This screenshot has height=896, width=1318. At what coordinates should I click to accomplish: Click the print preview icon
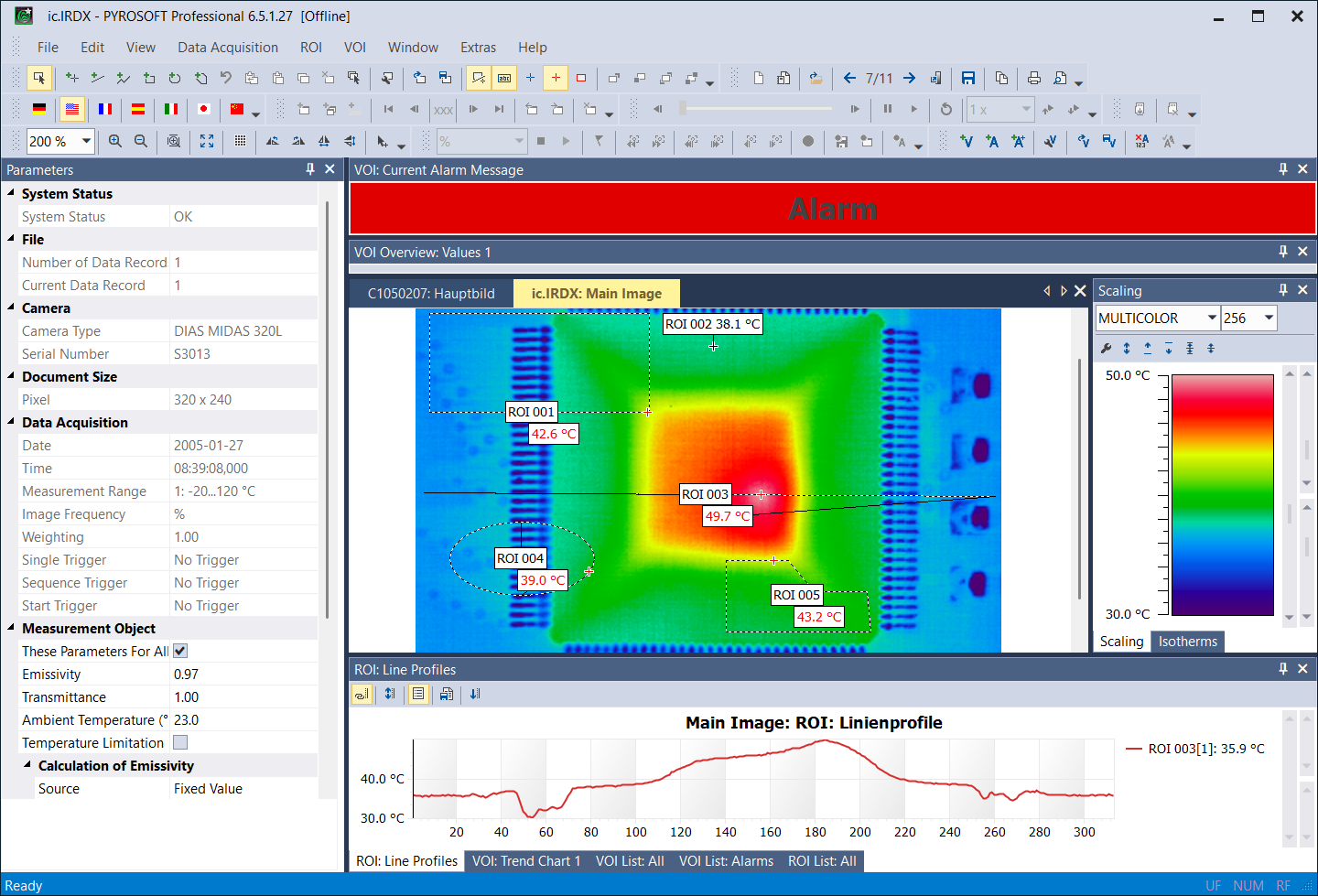click(x=1060, y=78)
